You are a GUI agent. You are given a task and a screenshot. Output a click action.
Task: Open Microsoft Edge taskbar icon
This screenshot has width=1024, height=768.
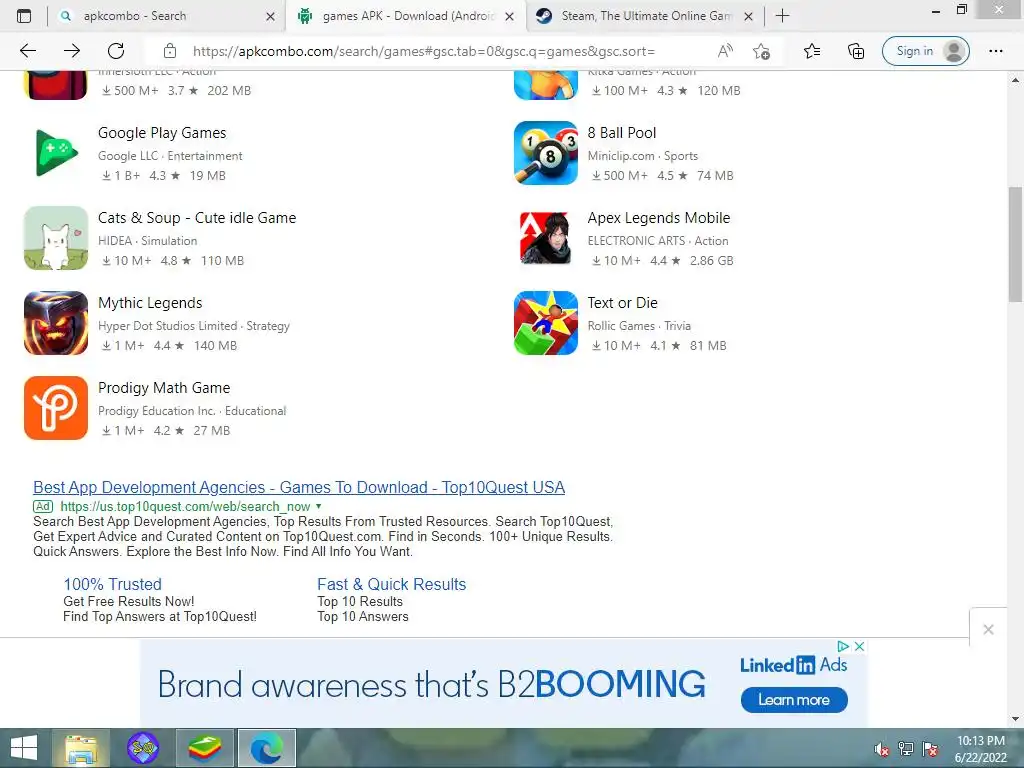(266, 748)
